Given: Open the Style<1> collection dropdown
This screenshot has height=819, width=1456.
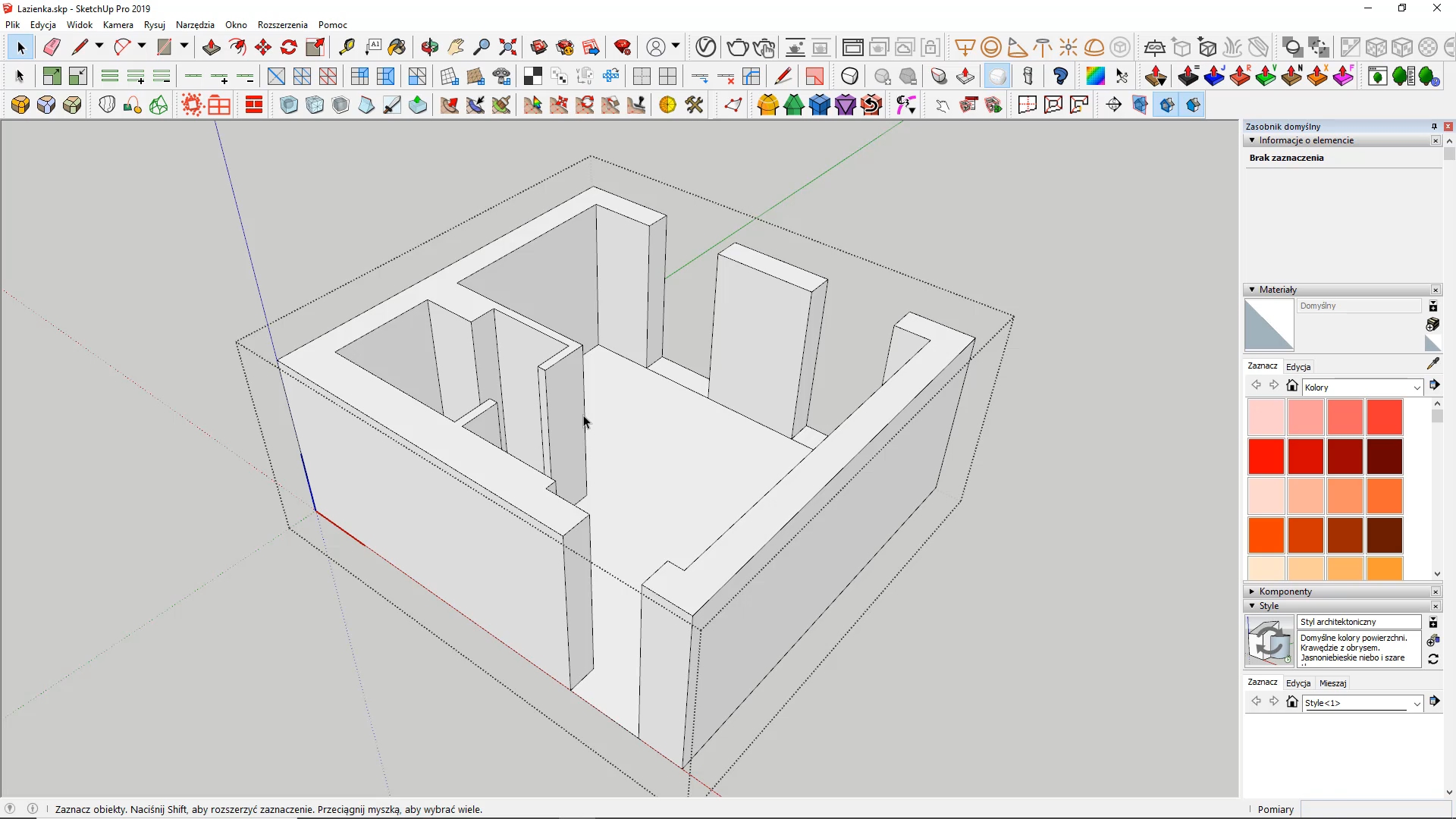Looking at the screenshot, I should click(x=1416, y=704).
